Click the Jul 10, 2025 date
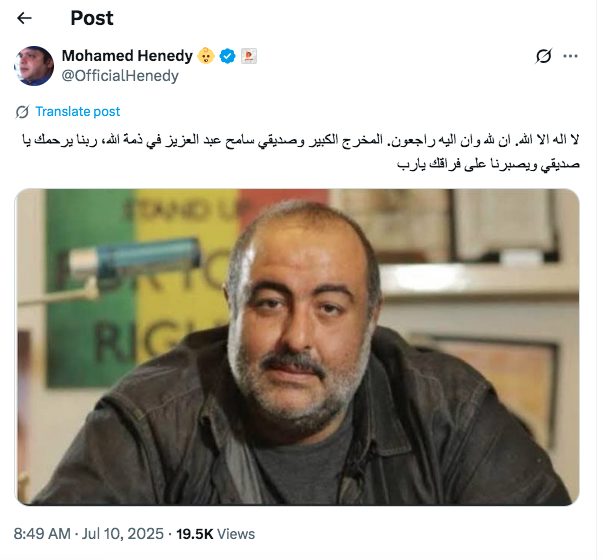Viewport: 602px width, 560px height. [122, 534]
